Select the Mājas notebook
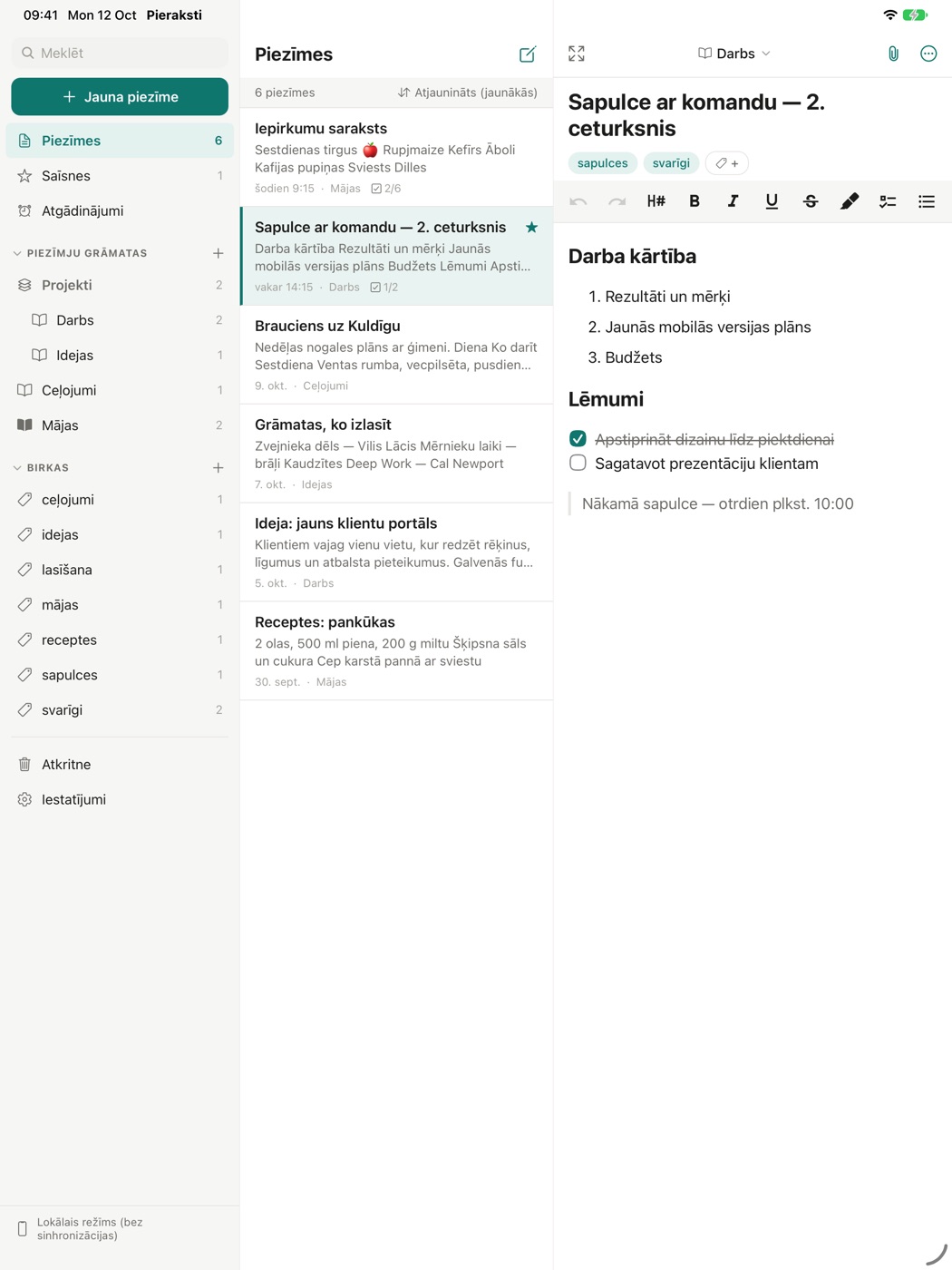Image resolution: width=952 pixels, height=1270 pixels. [x=120, y=425]
